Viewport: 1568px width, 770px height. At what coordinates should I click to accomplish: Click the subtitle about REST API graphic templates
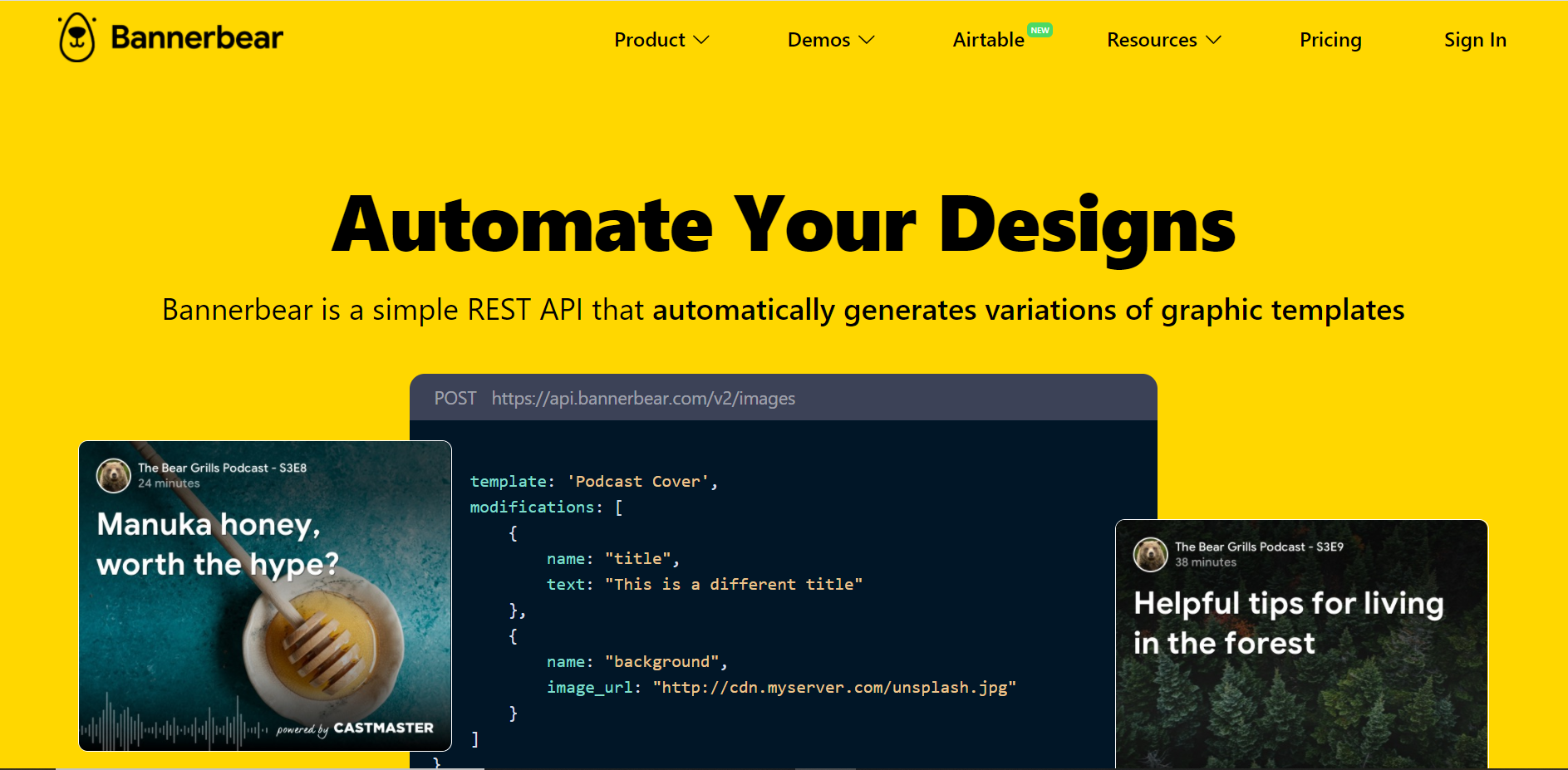click(784, 310)
